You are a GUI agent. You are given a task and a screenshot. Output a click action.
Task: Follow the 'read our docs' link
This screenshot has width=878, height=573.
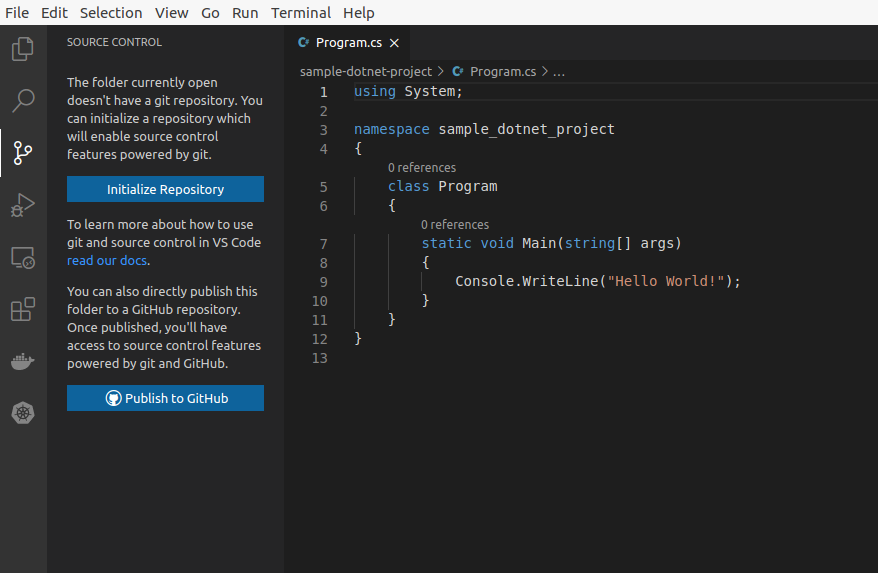click(x=107, y=260)
